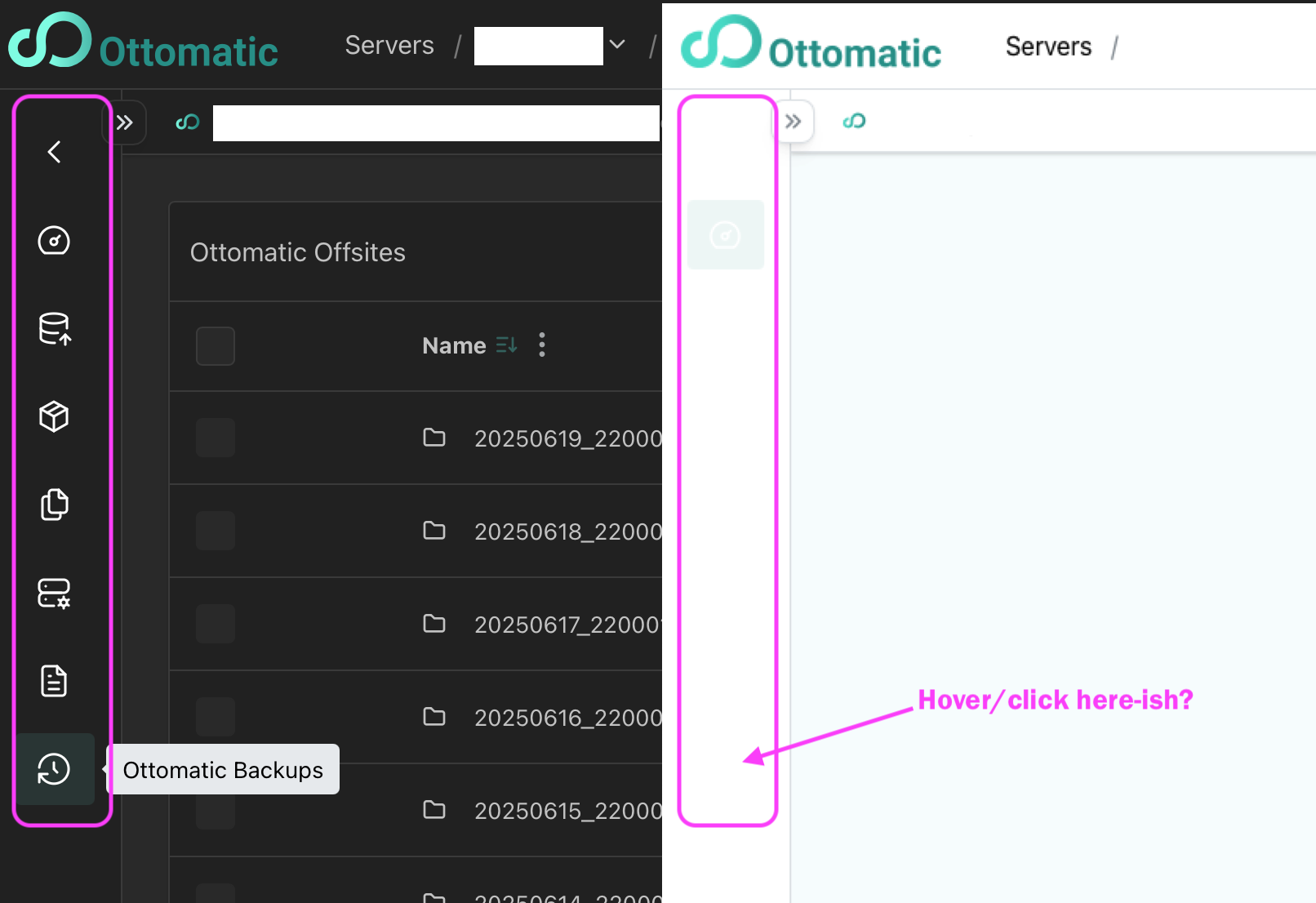Image resolution: width=1316 pixels, height=903 pixels.
Task: Open the cube package icon in sidebar
Action: (54, 416)
